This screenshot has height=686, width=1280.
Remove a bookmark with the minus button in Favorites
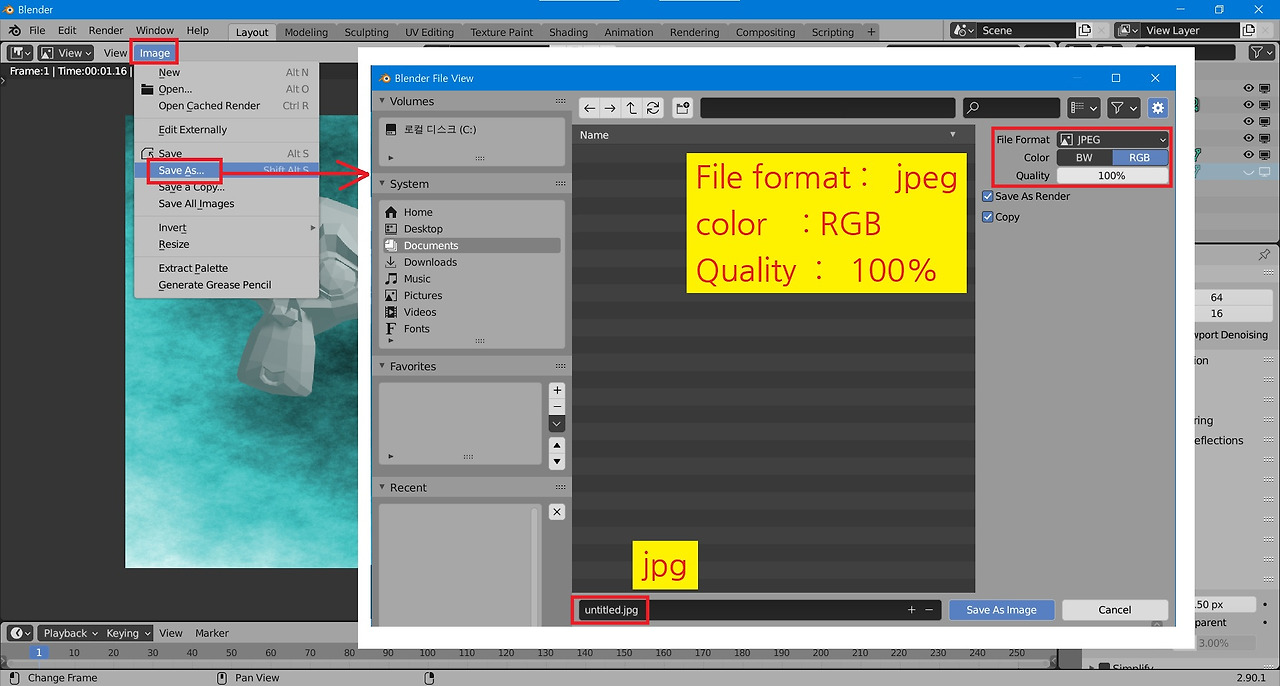(x=557, y=407)
